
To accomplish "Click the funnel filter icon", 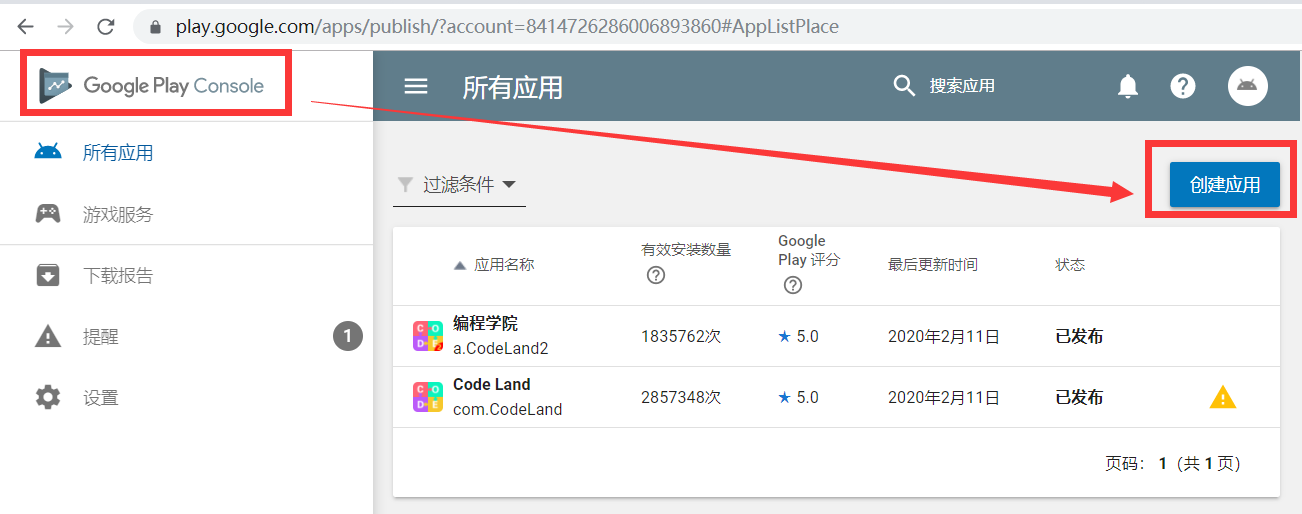I will pos(405,185).
